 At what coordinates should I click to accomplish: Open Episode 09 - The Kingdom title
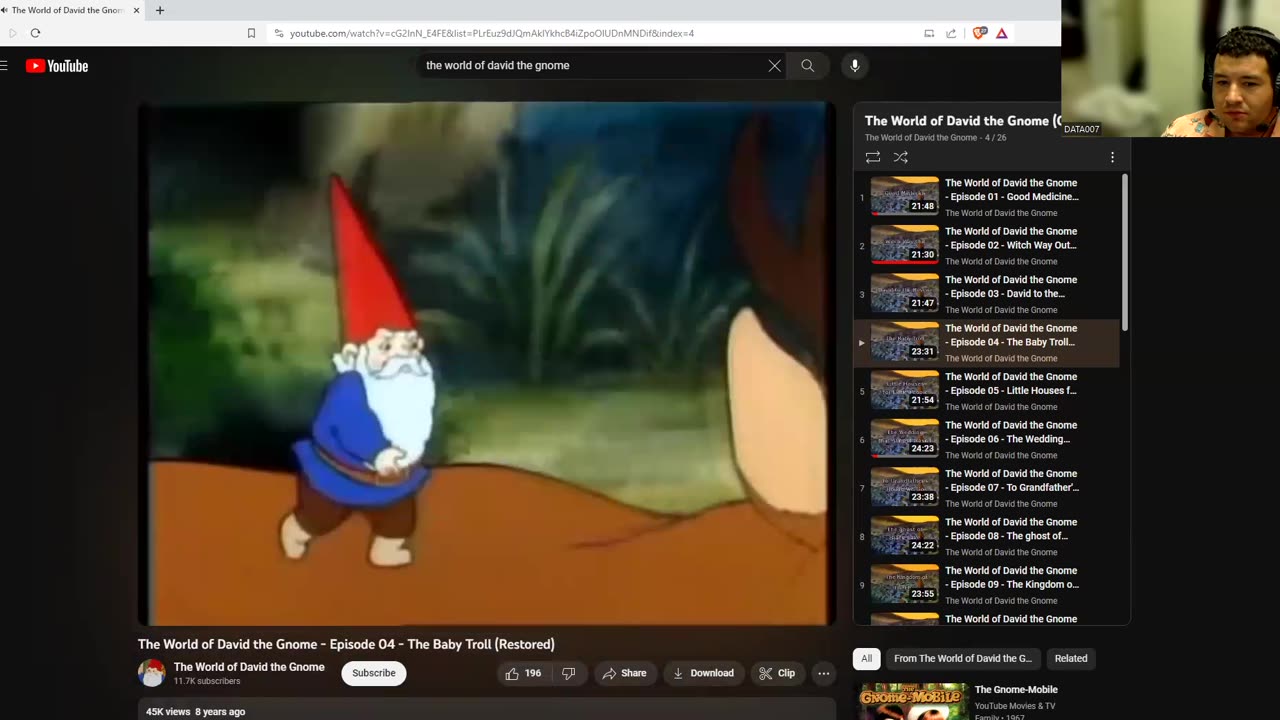click(1012, 578)
